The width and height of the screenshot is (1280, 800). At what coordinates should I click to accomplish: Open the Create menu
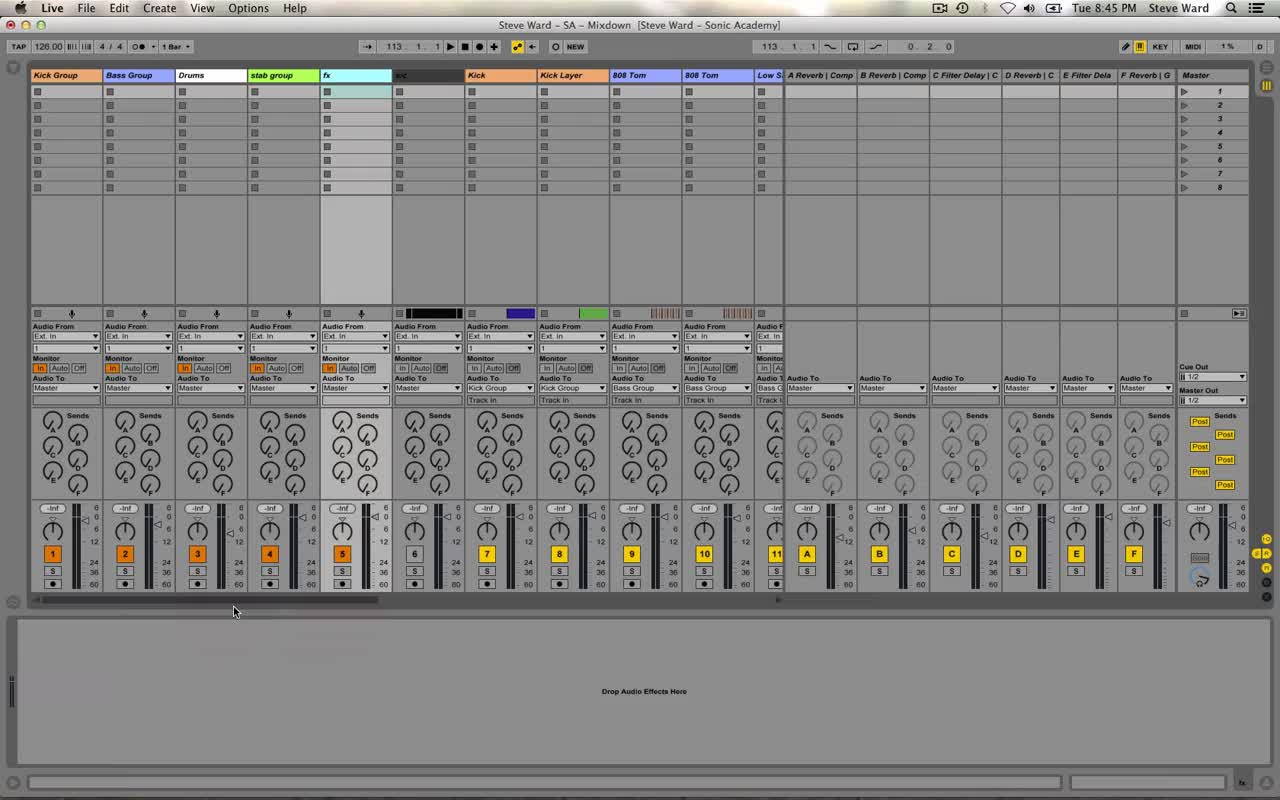click(x=159, y=8)
